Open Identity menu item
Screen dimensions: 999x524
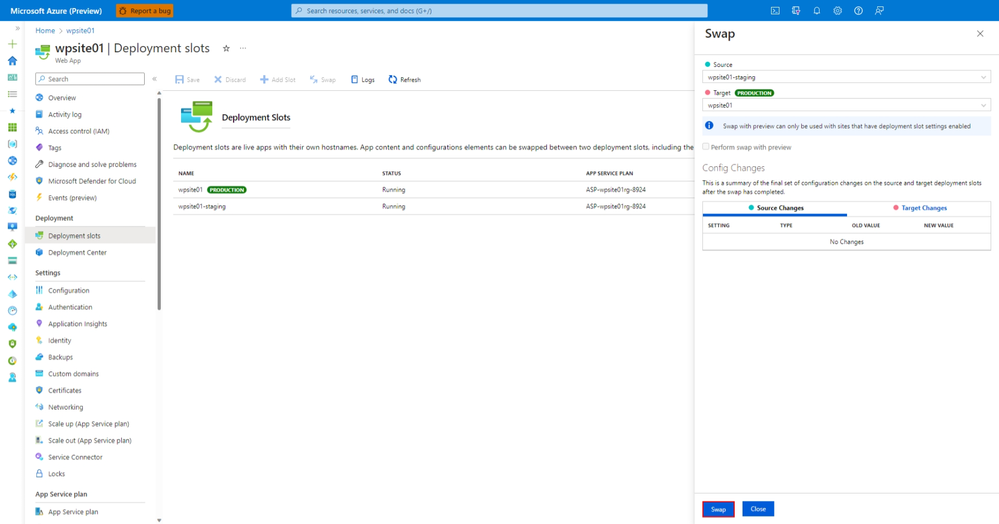59,340
